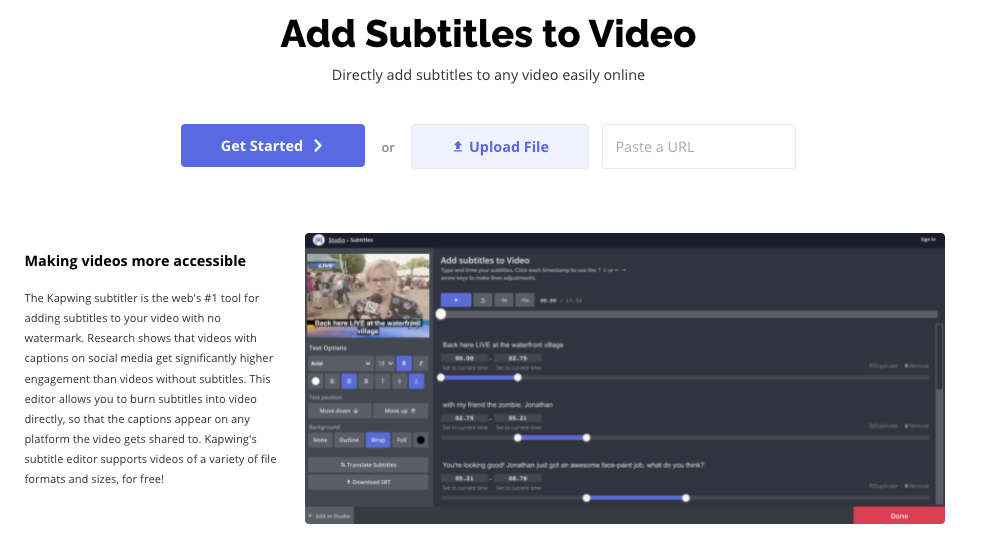Click the red Done button

coord(899,516)
